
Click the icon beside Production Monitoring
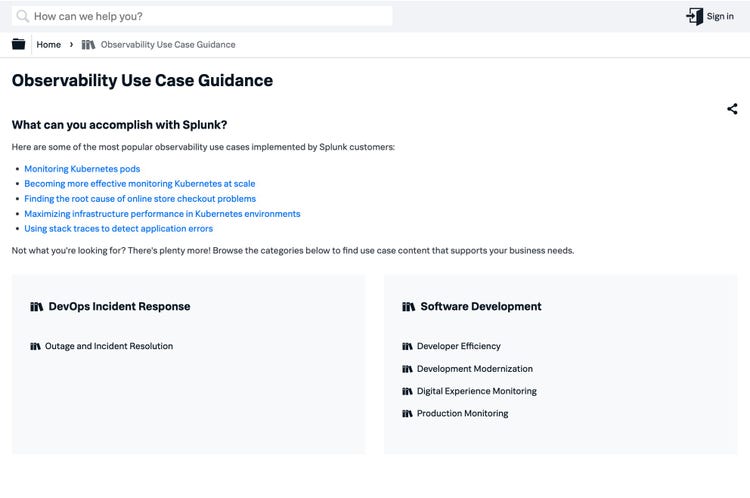click(x=407, y=414)
